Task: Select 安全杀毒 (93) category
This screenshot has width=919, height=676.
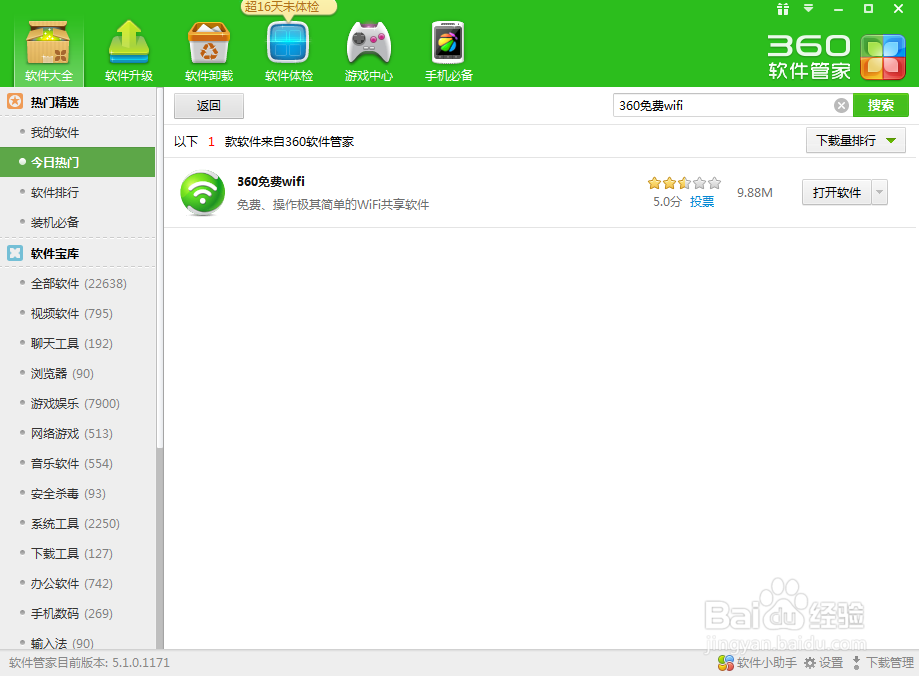Action: (x=77, y=494)
